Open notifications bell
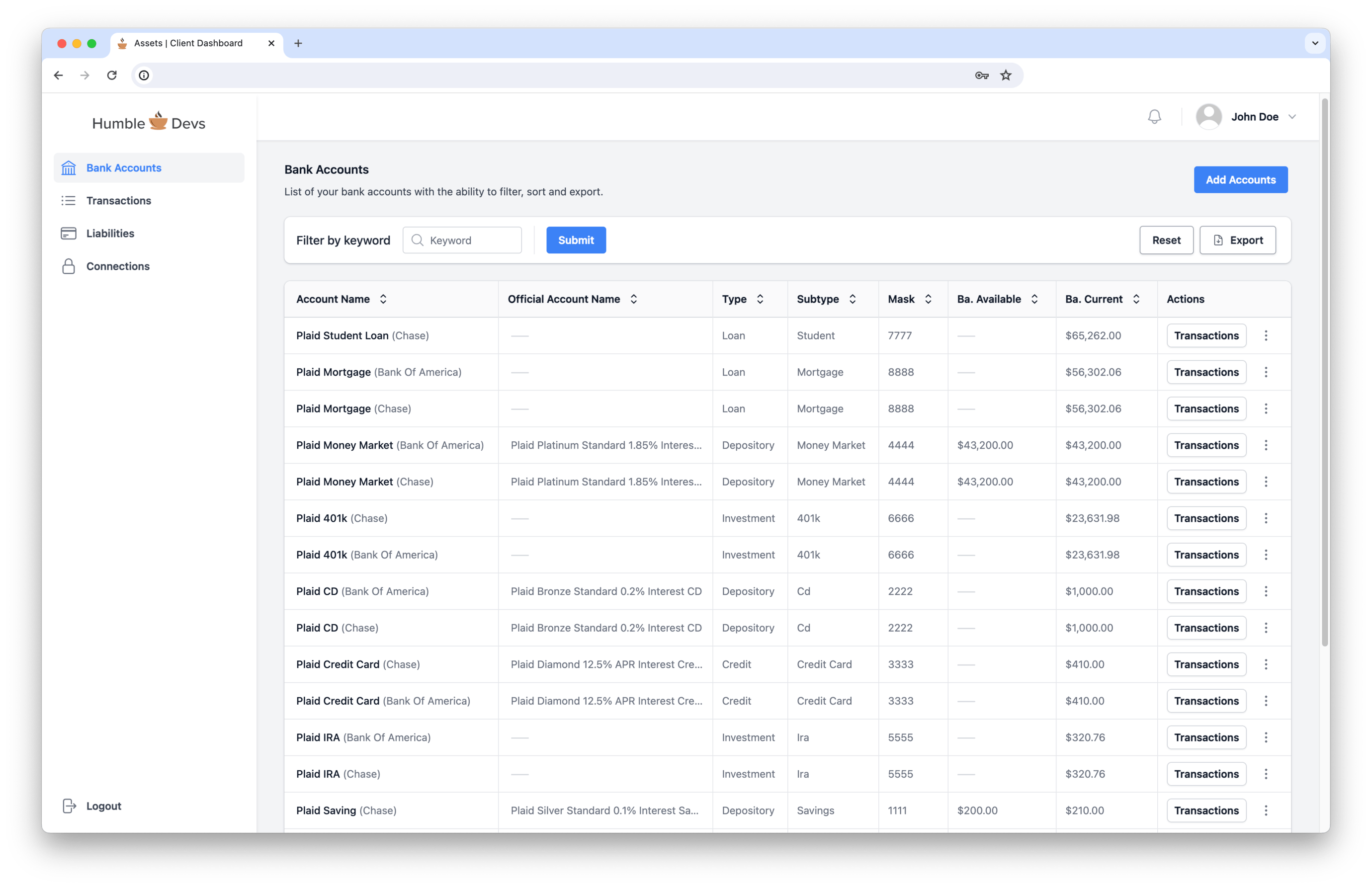Screen dimensions: 1372x888 pos(1154,117)
